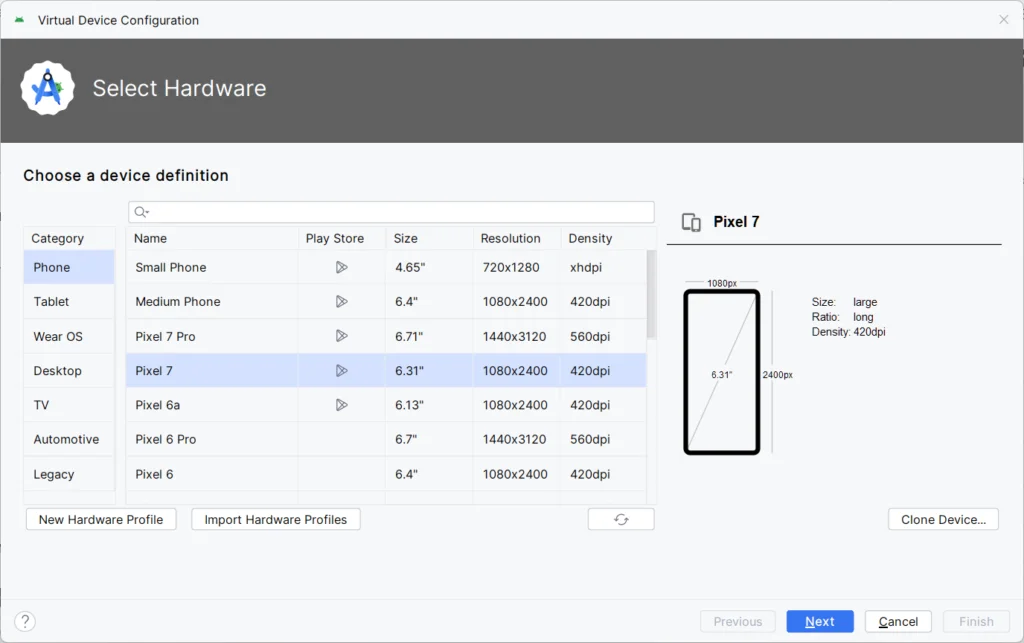This screenshot has height=643, width=1024.
Task: Click the 6.71" size cell
Action: coord(429,336)
